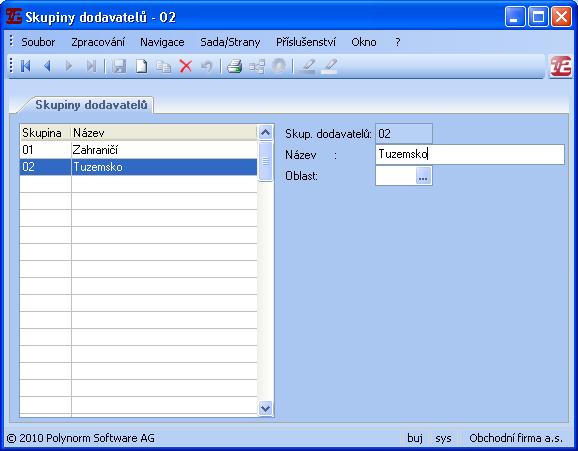Create a new record page icon
Image resolution: width=578 pixels, height=451 pixels.
(x=141, y=66)
